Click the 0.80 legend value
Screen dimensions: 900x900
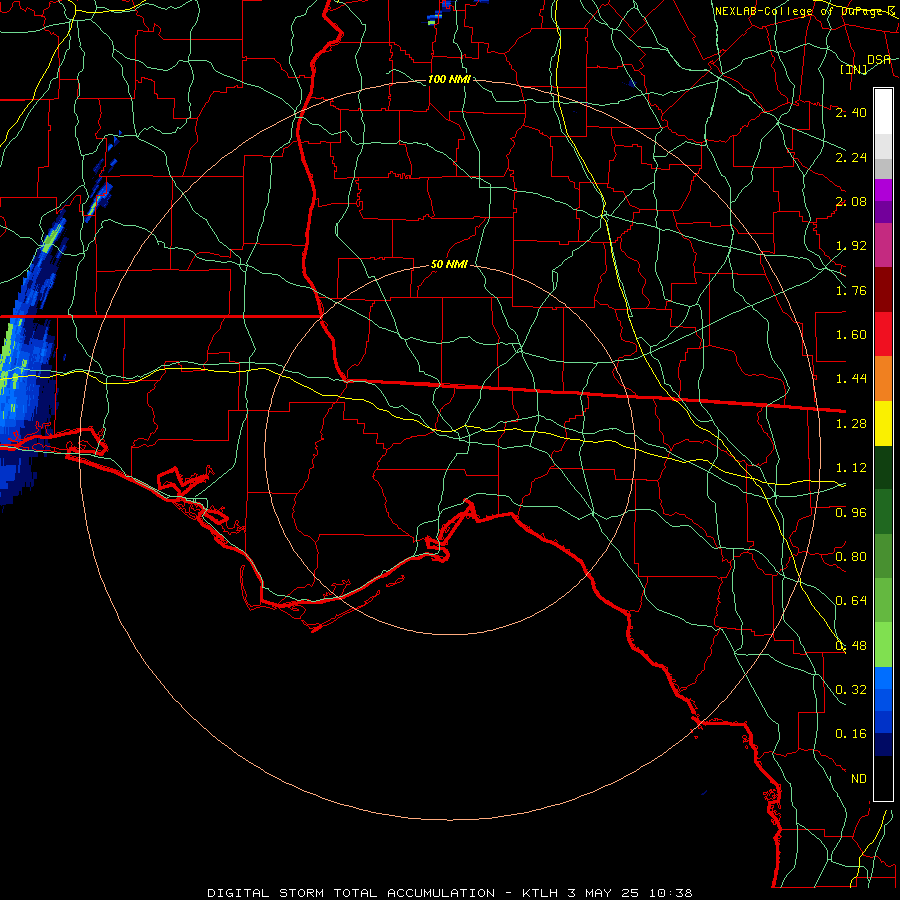[851, 557]
